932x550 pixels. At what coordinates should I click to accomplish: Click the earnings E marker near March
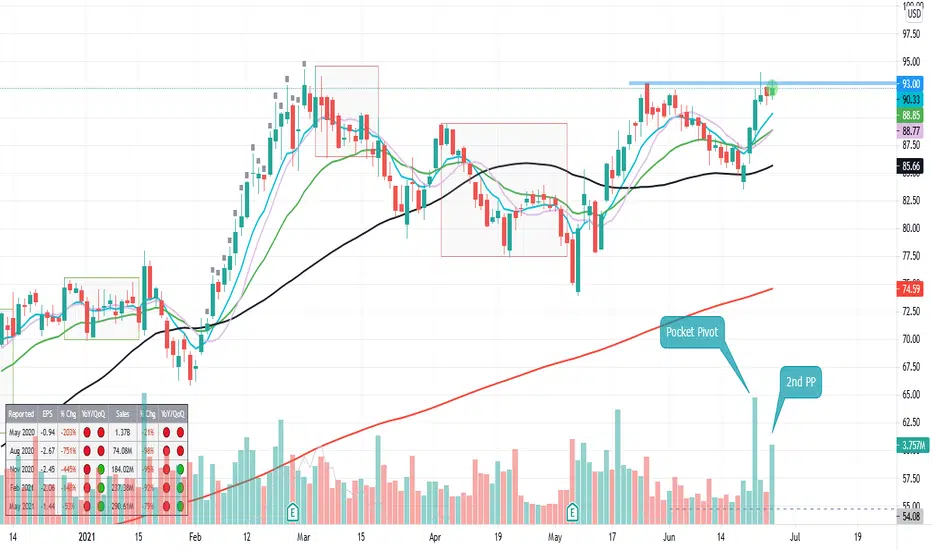click(292, 511)
